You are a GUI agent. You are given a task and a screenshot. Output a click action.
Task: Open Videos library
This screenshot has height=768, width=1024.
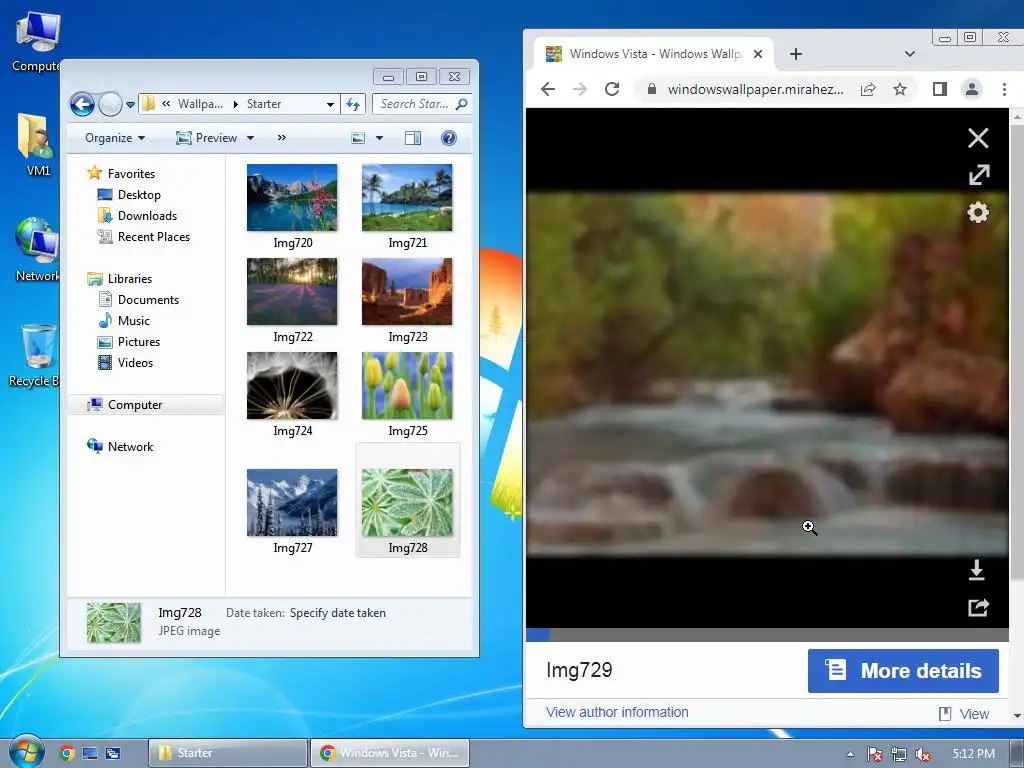pyautogui.click(x=135, y=362)
